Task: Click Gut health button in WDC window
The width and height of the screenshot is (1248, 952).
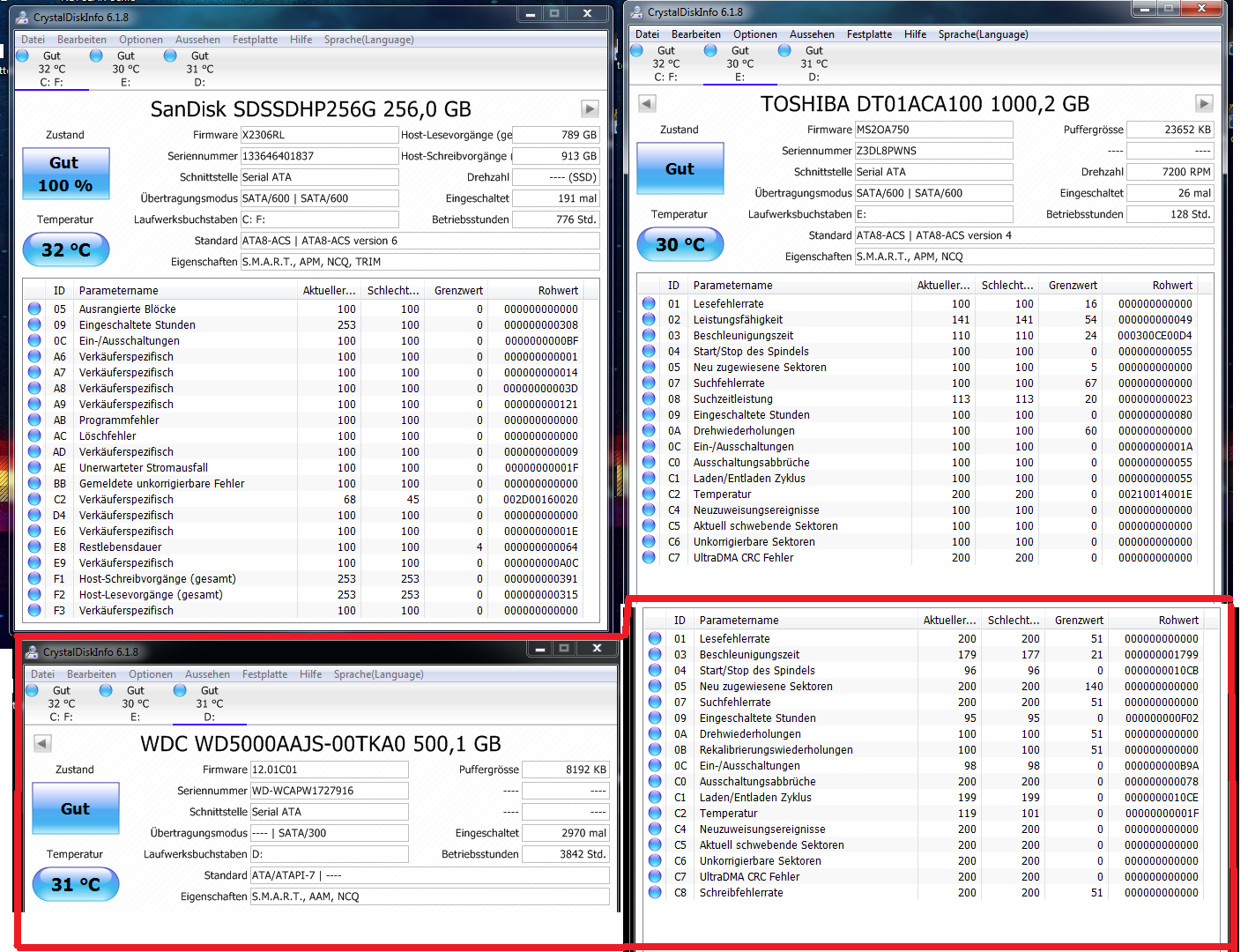Action: click(76, 808)
